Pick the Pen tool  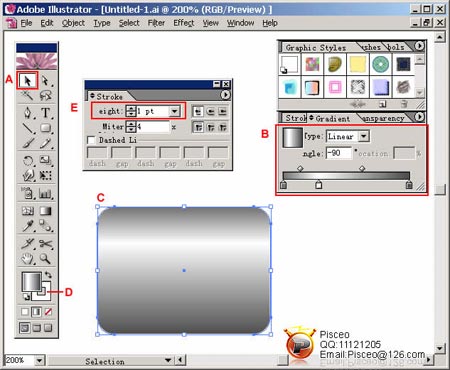click(27, 113)
